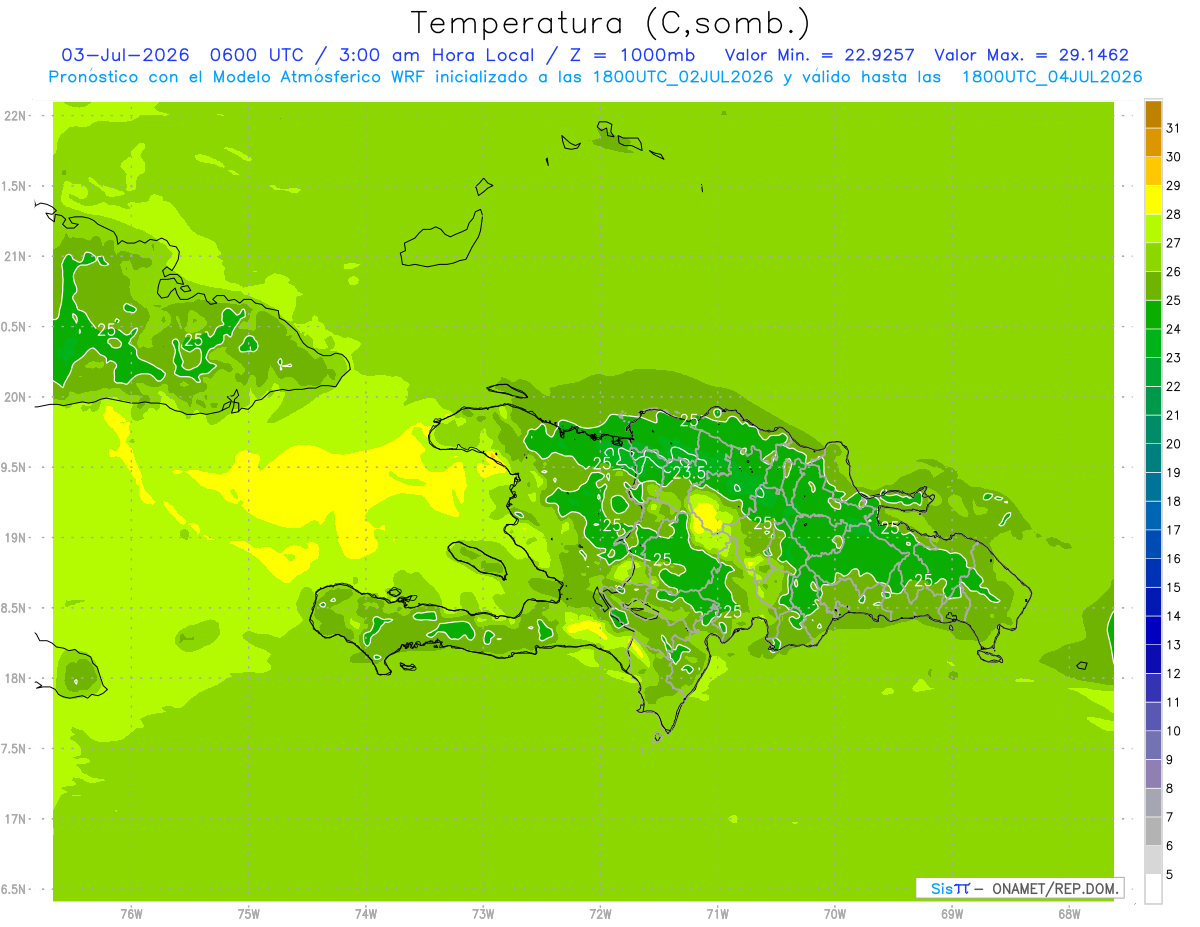Screen dimensions: 1200x927
Task: Click the 'ONAMET/REP.DOM.' credit label
Action: tap(1054, 888)
